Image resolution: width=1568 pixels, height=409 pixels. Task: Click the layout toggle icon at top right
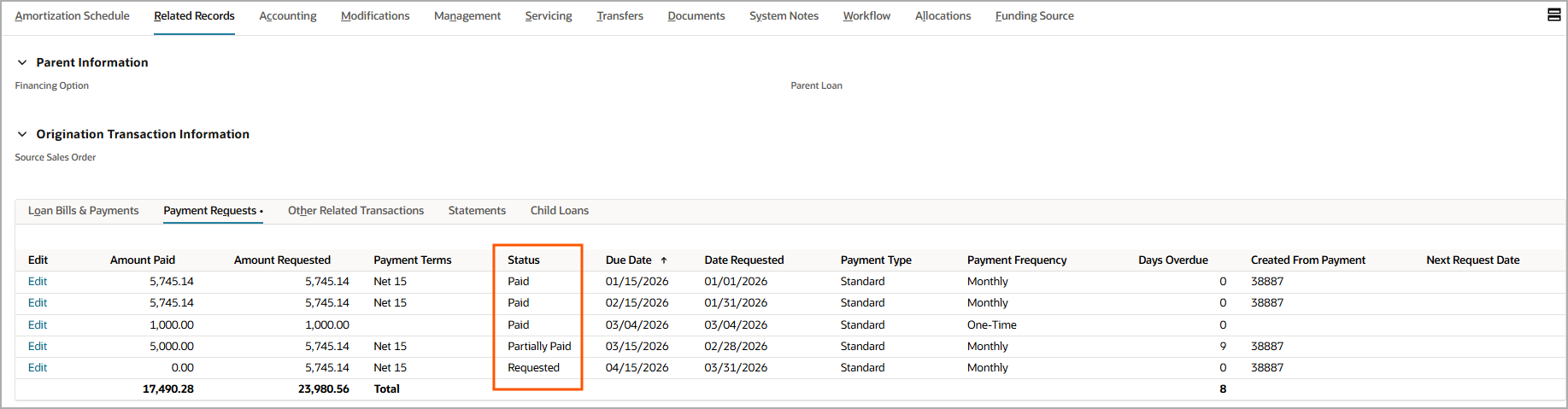tap(1553, 15)
